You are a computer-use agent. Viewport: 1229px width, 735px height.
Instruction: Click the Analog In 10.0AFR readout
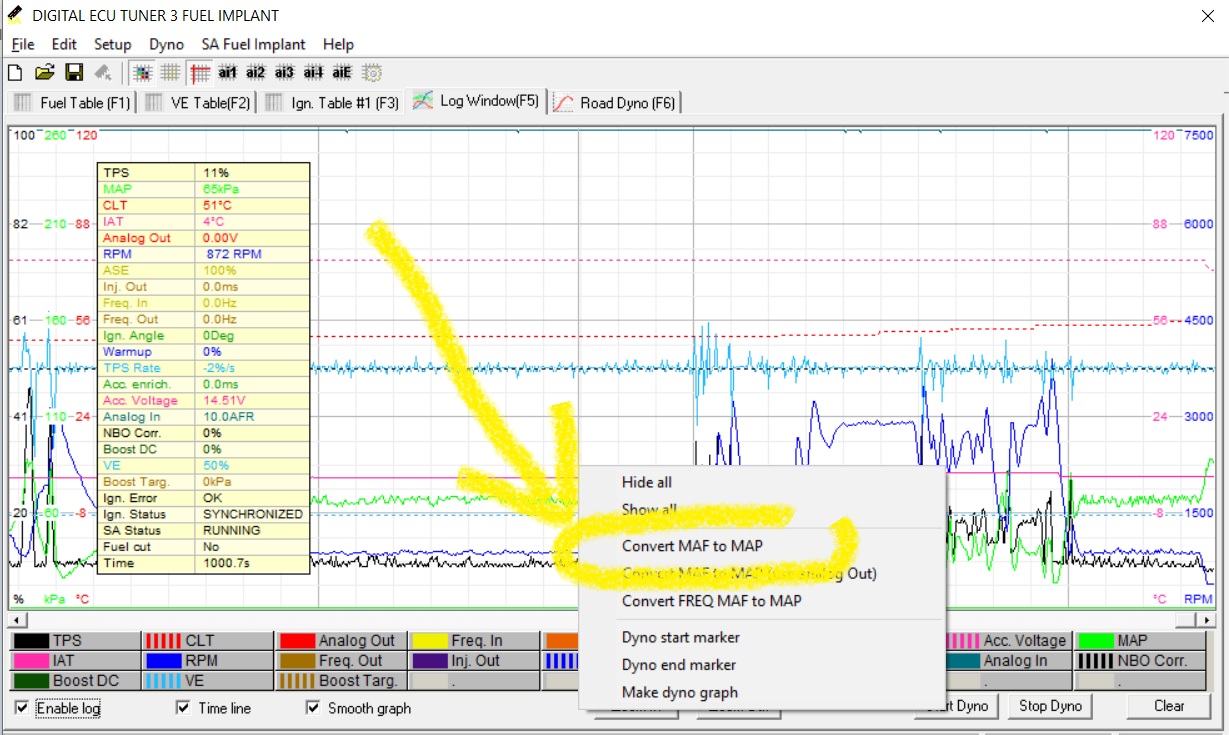click(229, 416)
